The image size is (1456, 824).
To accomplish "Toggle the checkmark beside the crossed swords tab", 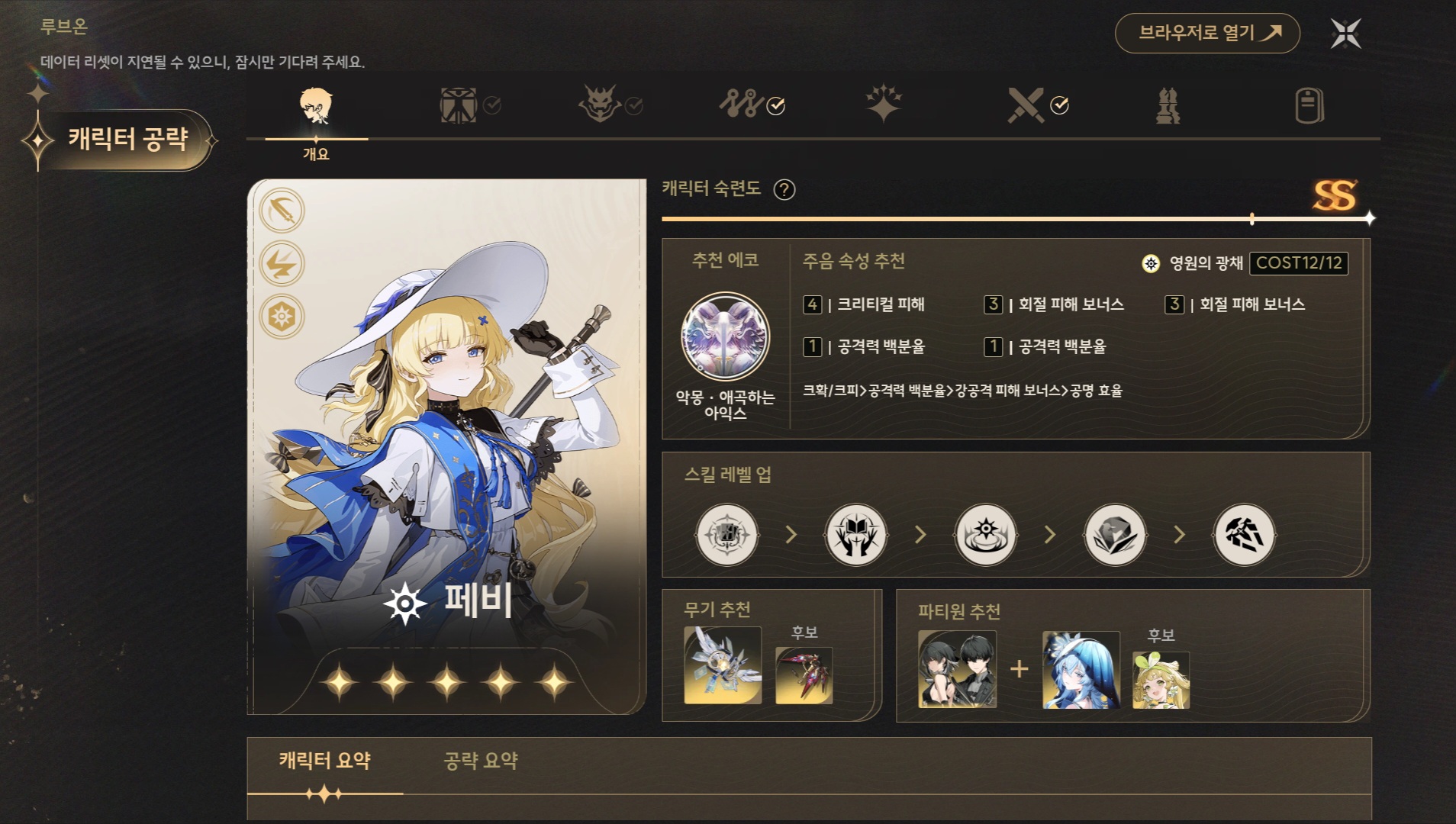I will click(x=1059, y=105).
